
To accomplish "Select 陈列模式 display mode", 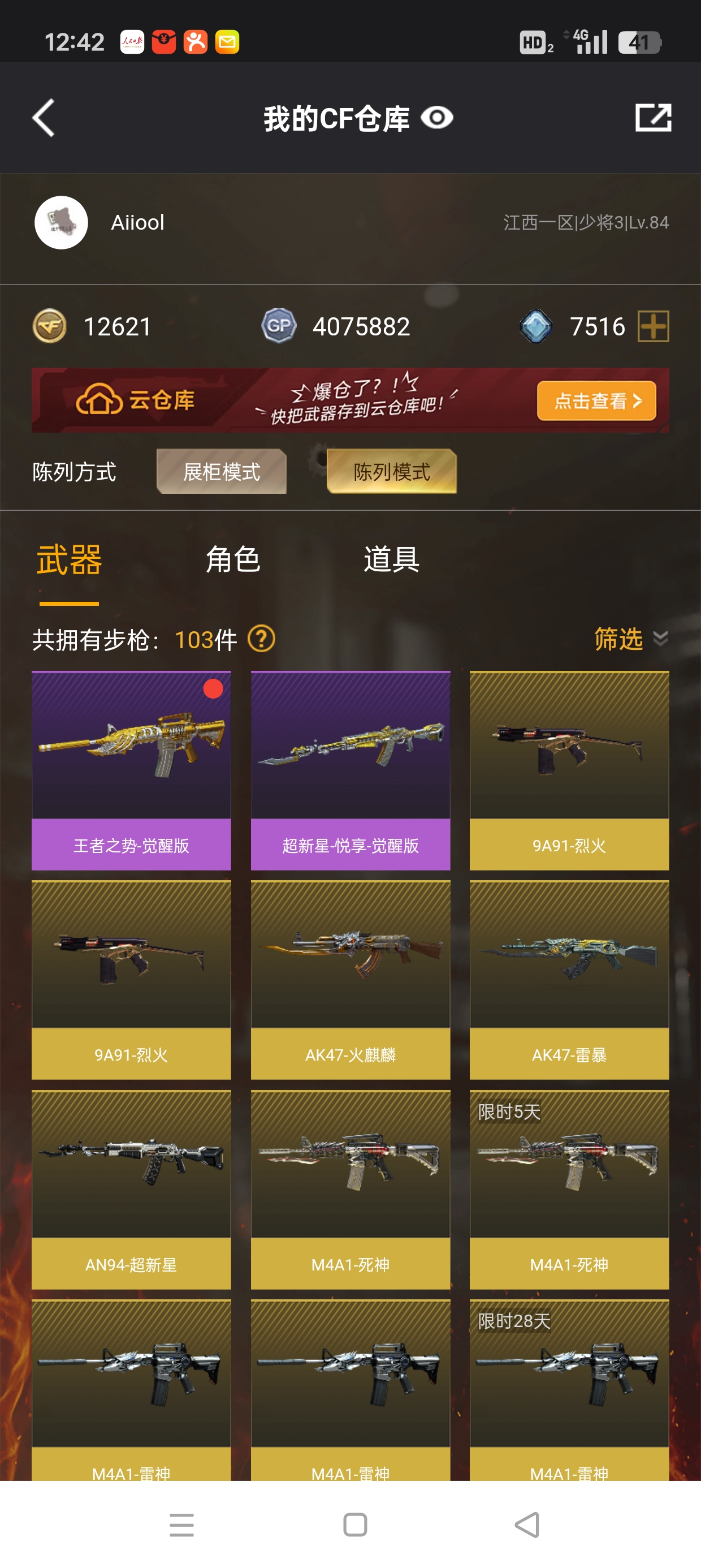I will click(x=392, y=471).
